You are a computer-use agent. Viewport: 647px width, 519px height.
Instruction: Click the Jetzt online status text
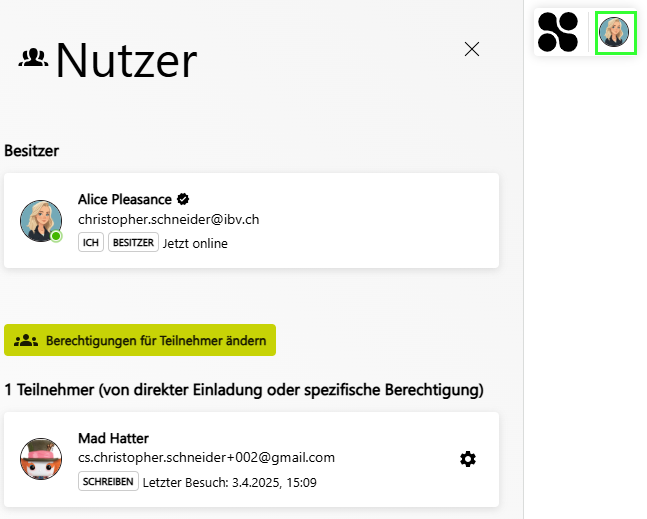click(195, 243)
